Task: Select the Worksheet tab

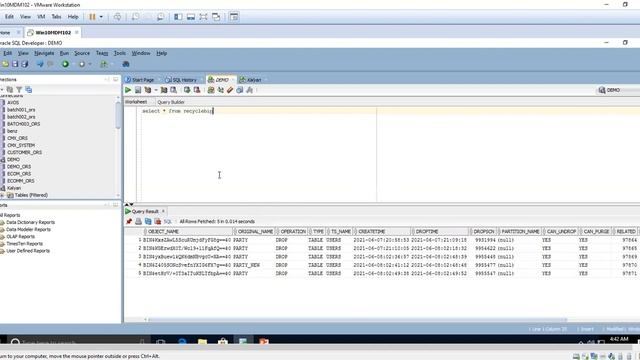Action: (136, 102)
